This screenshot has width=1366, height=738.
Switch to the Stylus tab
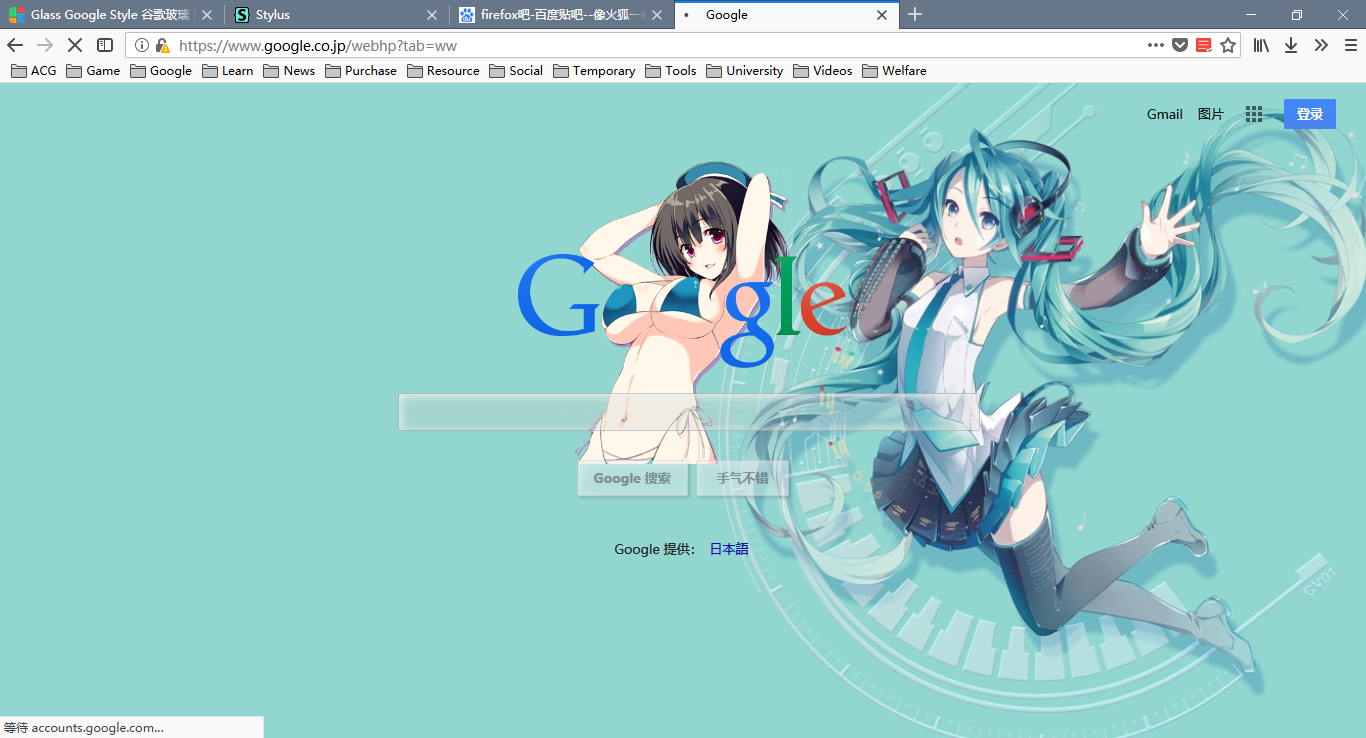pyautogui.click(x=336, y=15)
